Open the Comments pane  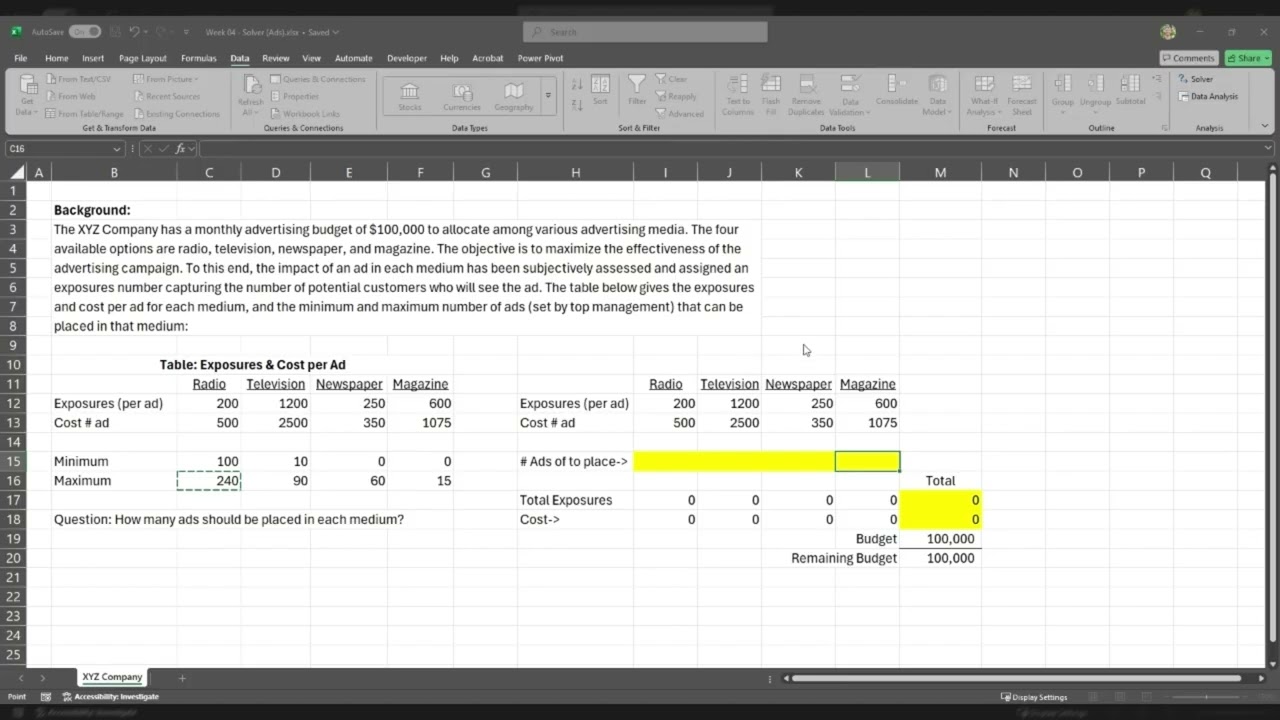coord(1188,58)
